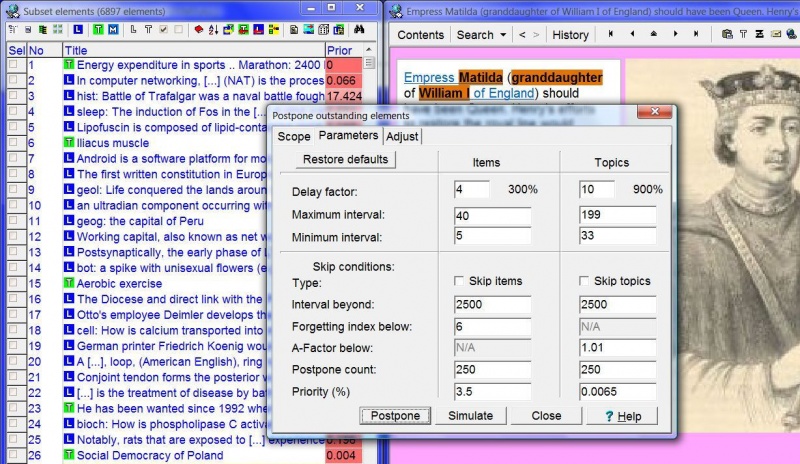
Task: Enable the Skip items checkbox
Action: point(459,281)
